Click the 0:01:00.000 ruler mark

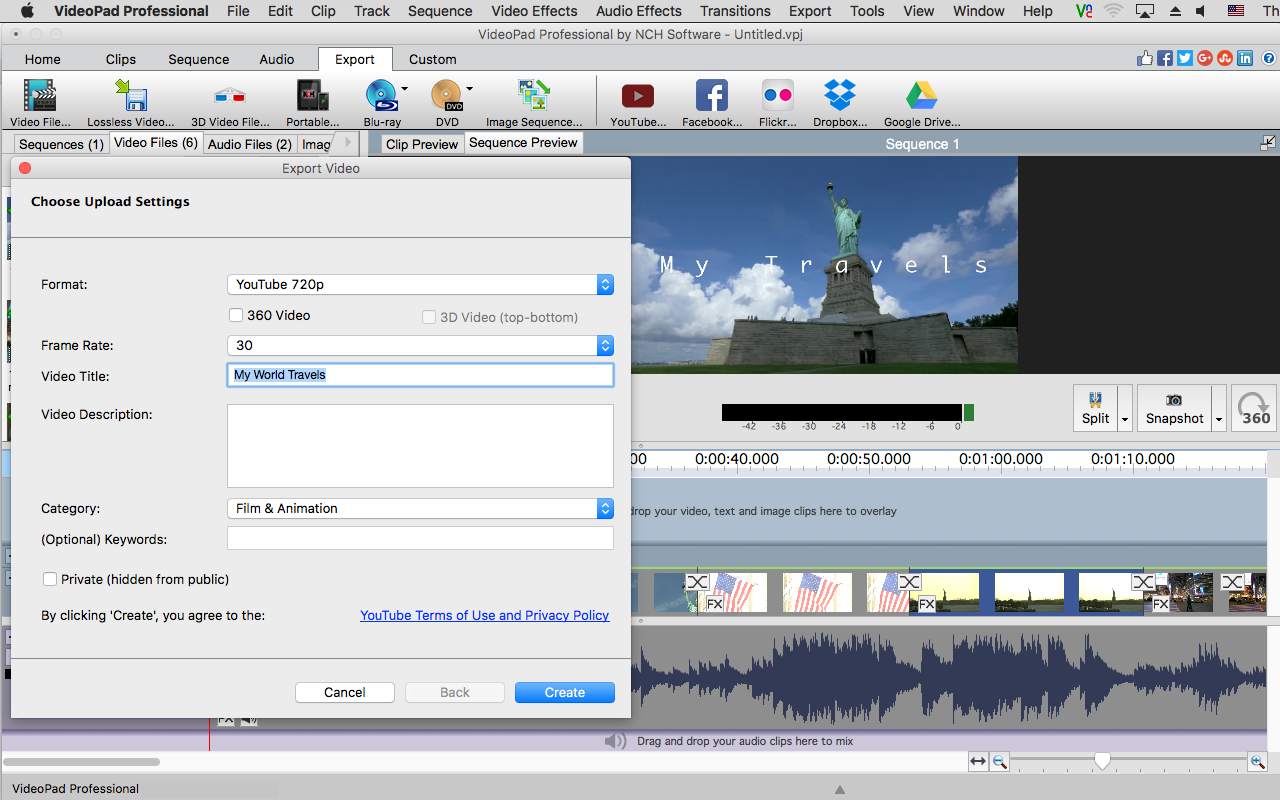[x=1001, y=459]
